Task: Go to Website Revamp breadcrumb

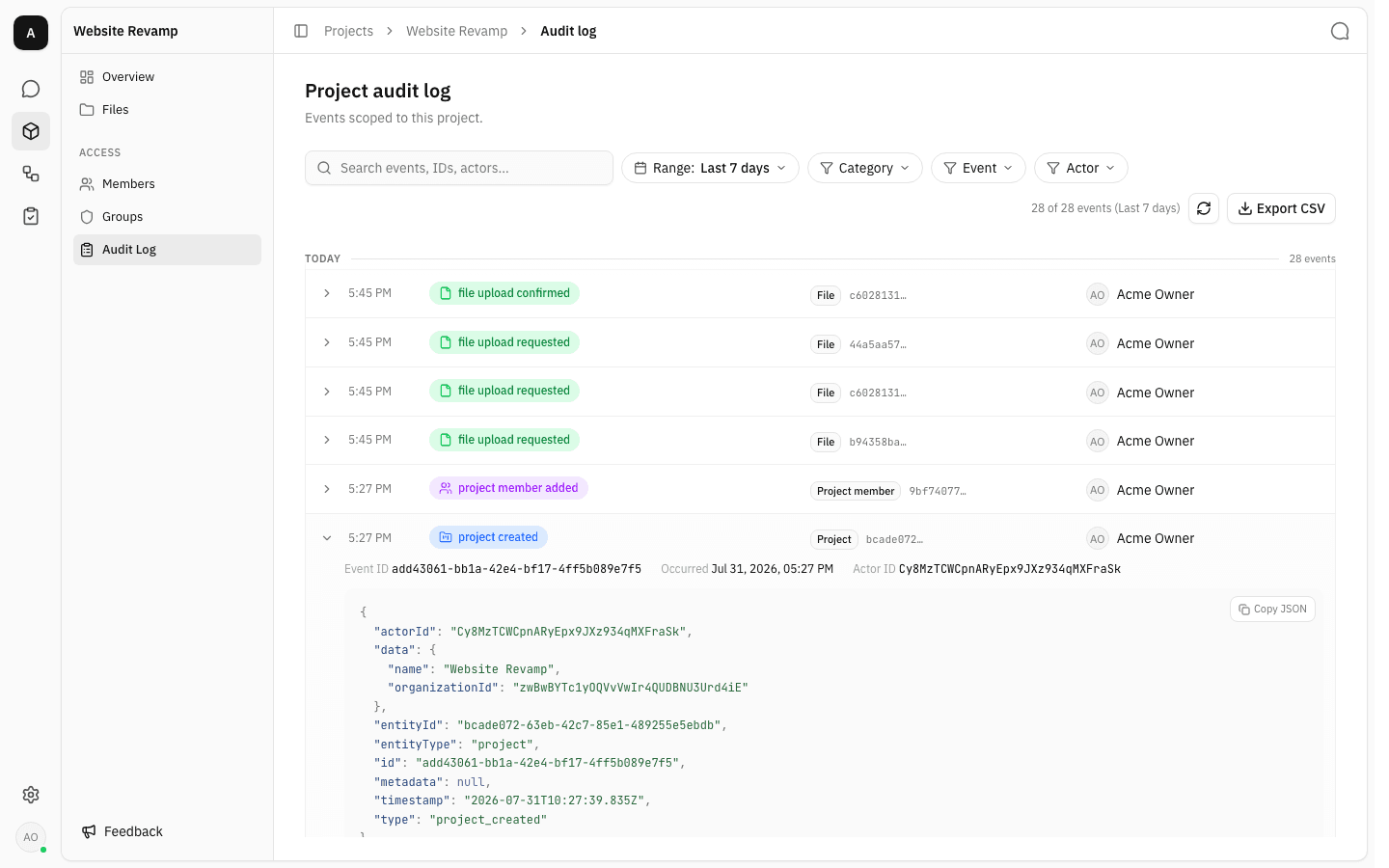Action: [456, 31]
